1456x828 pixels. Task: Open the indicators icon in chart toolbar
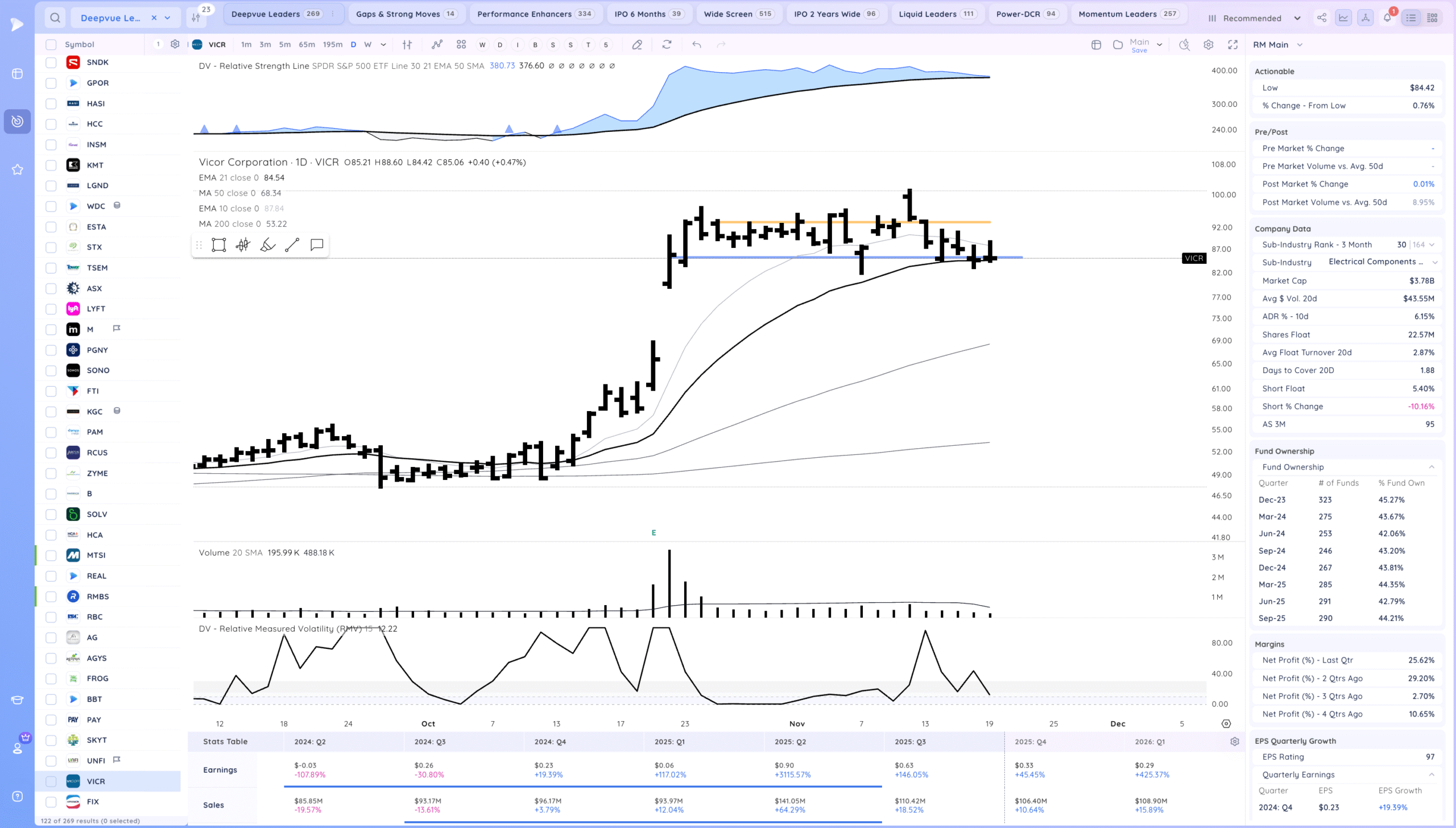coord(437,44)
